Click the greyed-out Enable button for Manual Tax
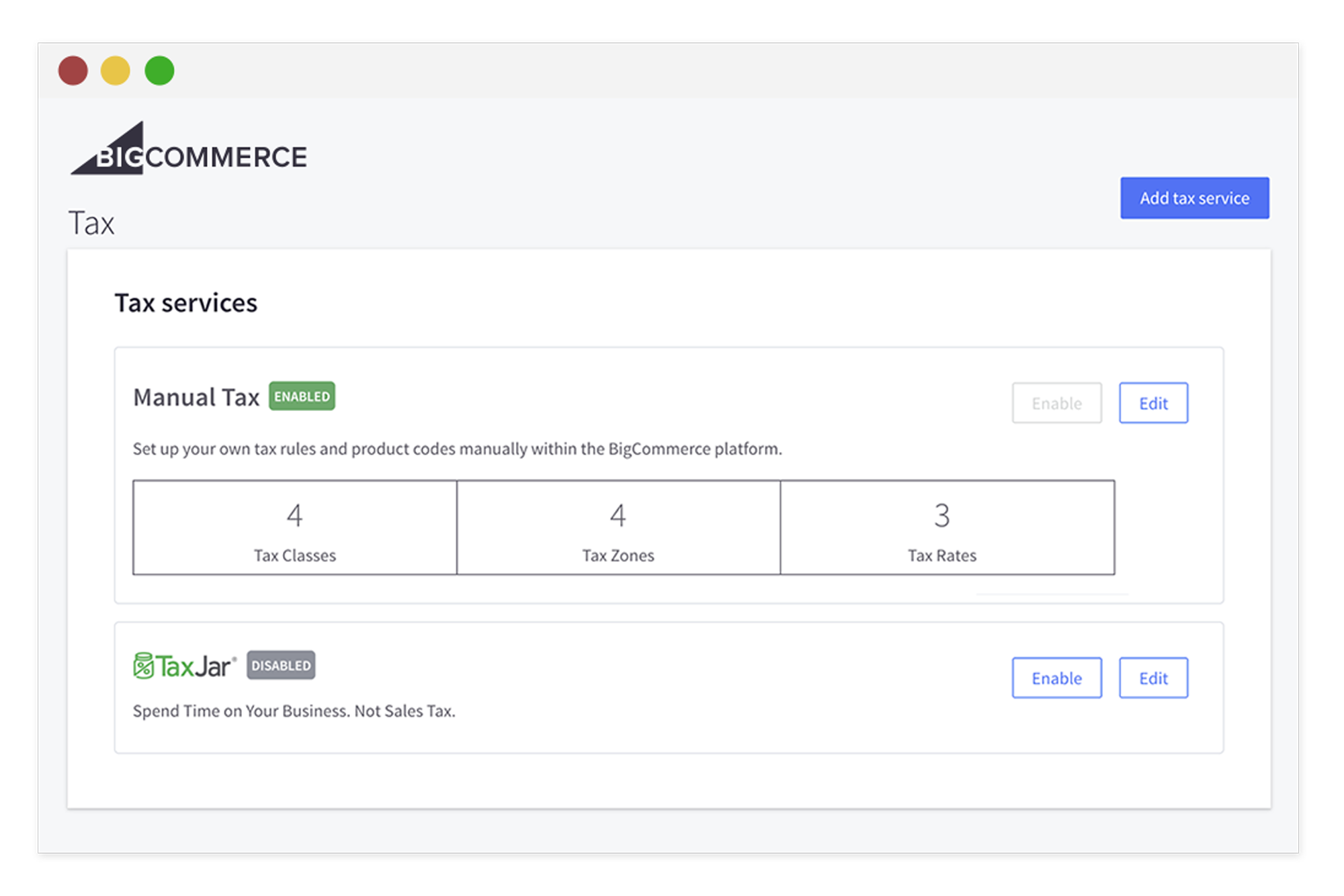 coord(1056,403)
